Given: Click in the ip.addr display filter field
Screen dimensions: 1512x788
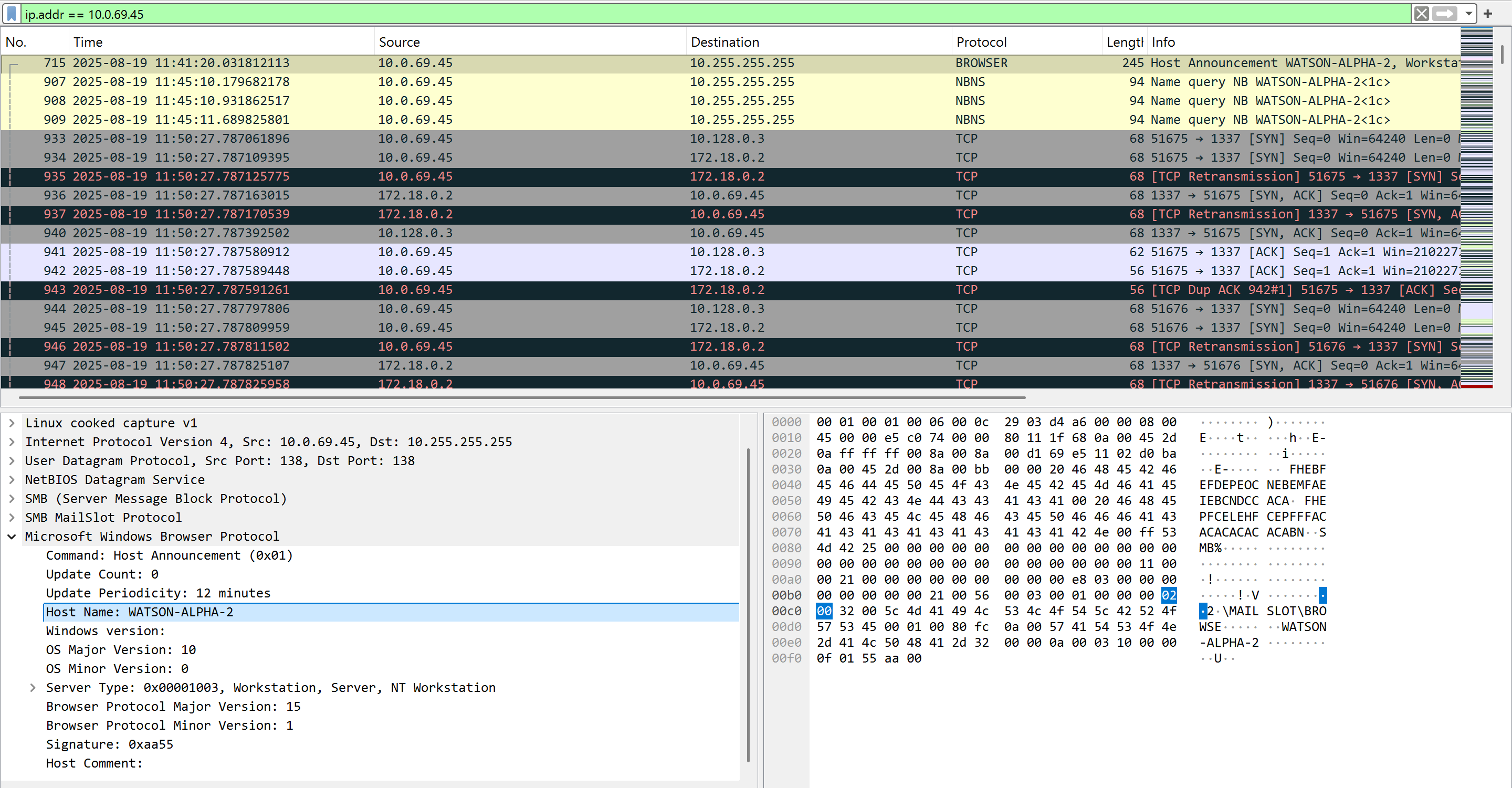Looking at the screenshot, I should pos(705,14).
